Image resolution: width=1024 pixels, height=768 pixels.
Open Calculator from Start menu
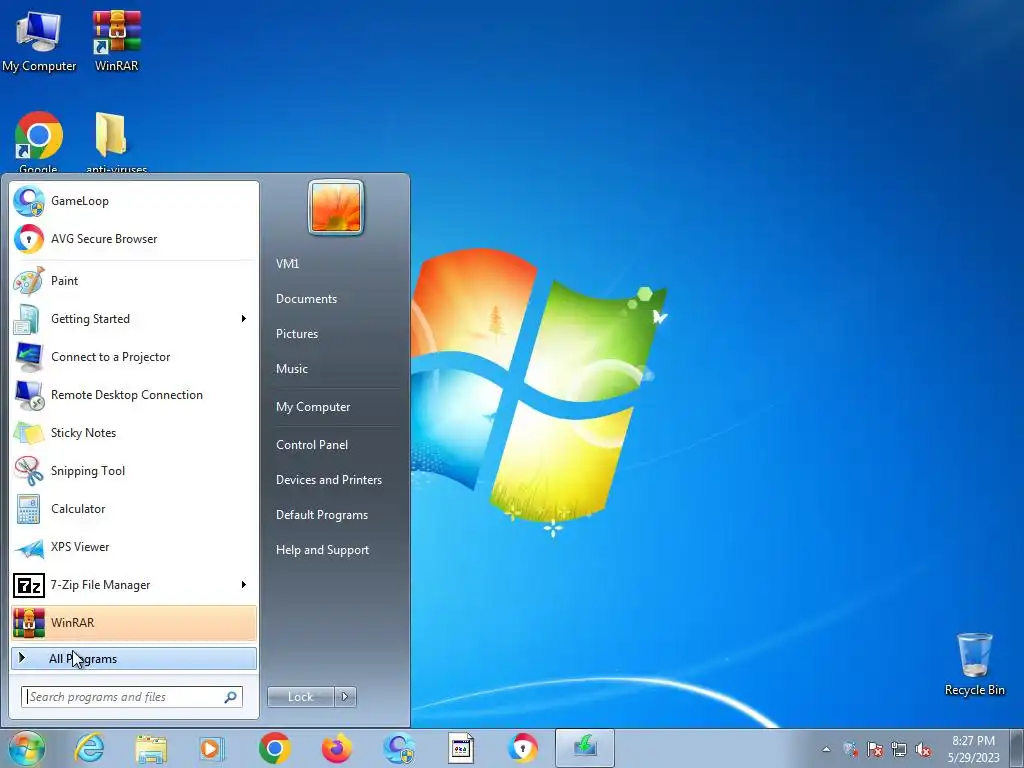(134, 509)
